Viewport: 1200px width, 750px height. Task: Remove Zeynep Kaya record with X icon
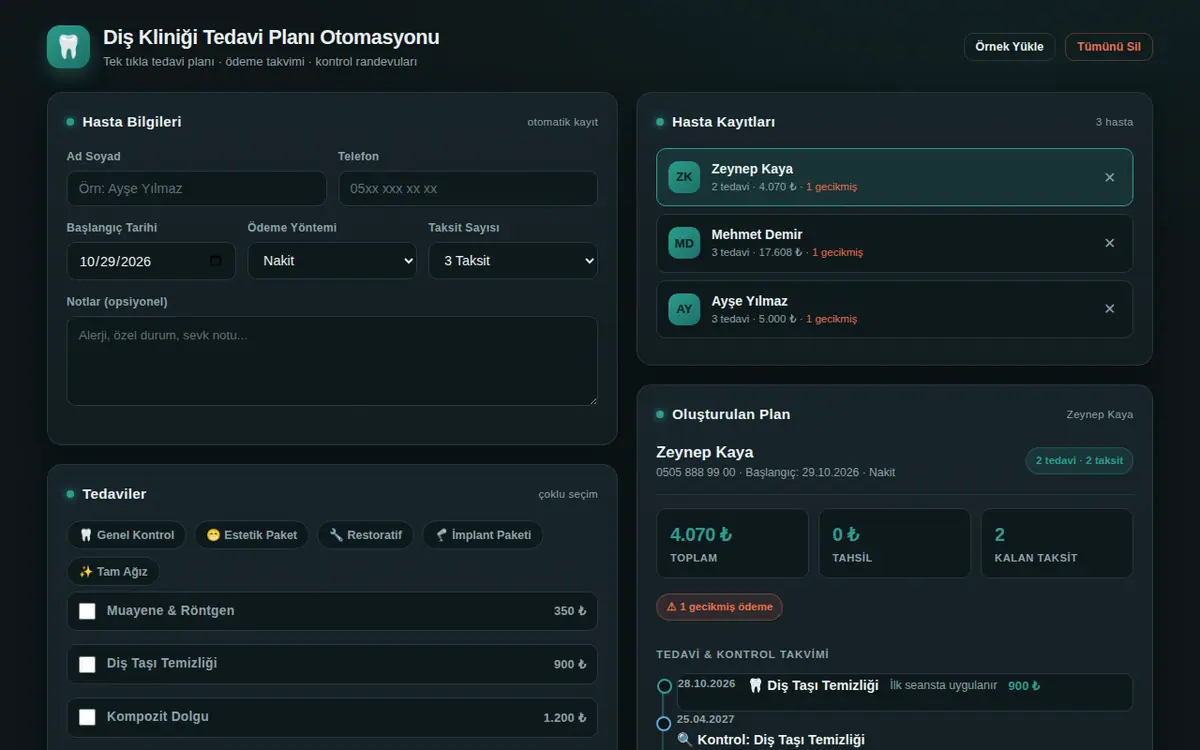tap(1109, 177)
